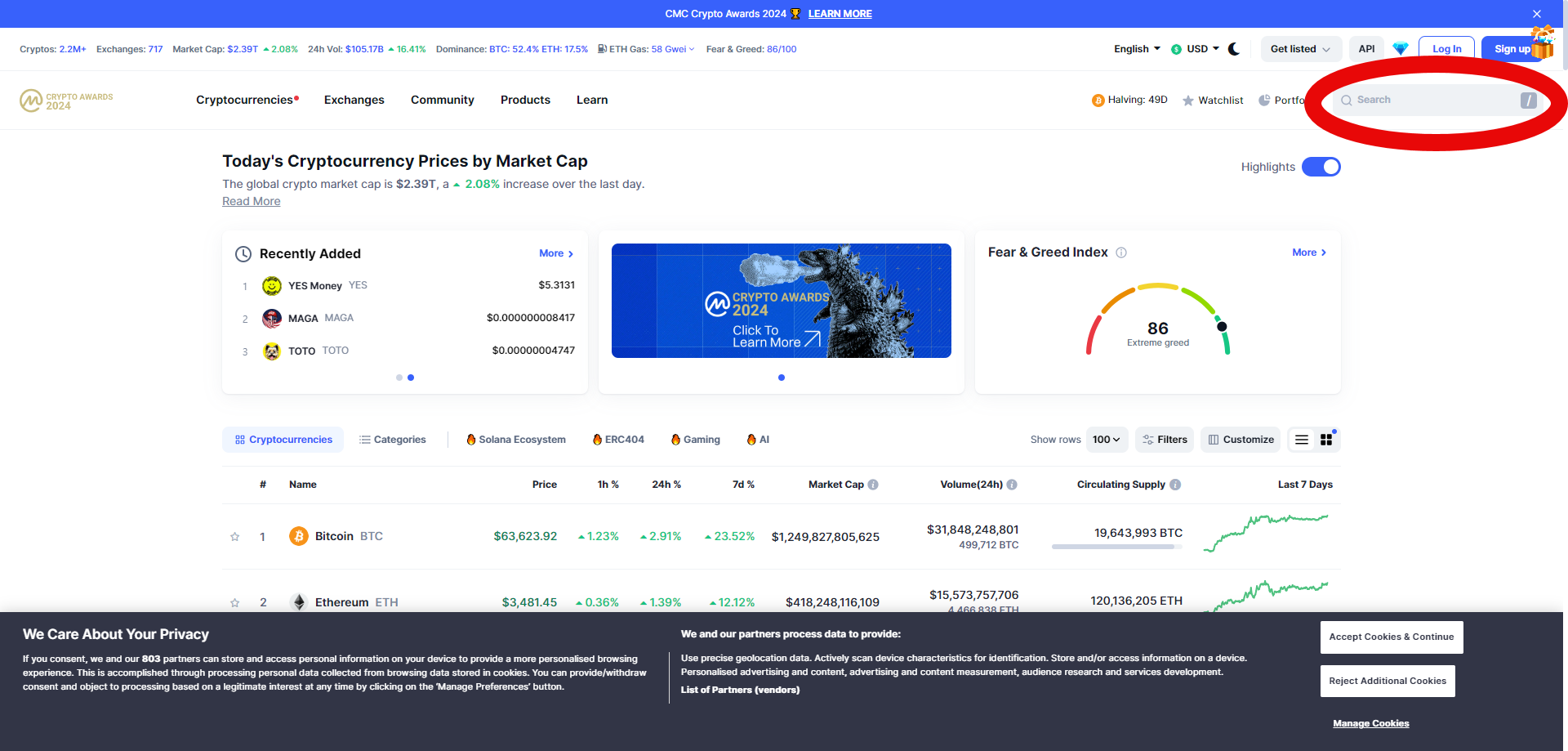Image resolution: width=1568 pixels, height=751 pixels.
Task: Select AI filter tab
Action: pos(758,440)
